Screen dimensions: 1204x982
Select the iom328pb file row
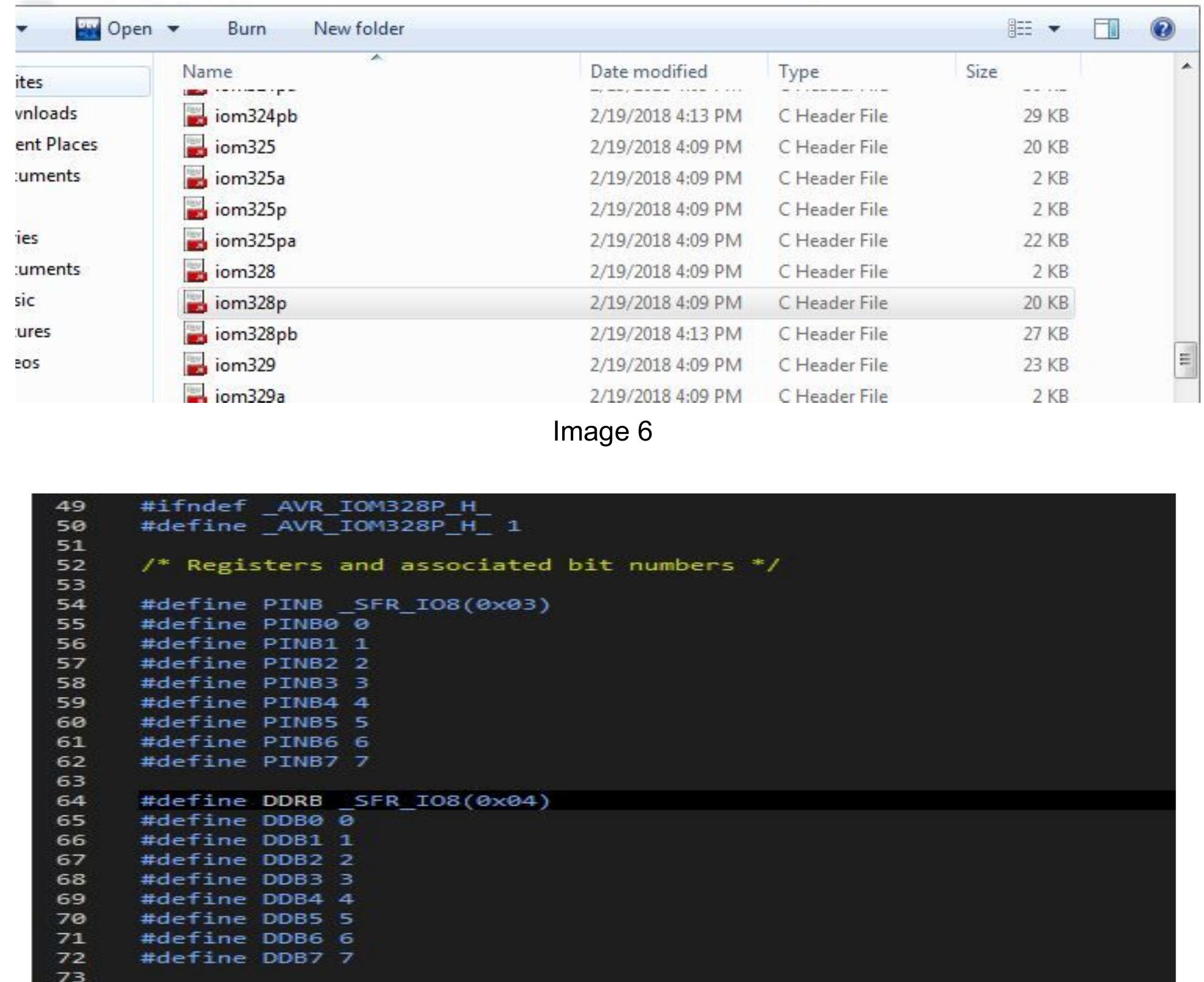click(256, 334)
